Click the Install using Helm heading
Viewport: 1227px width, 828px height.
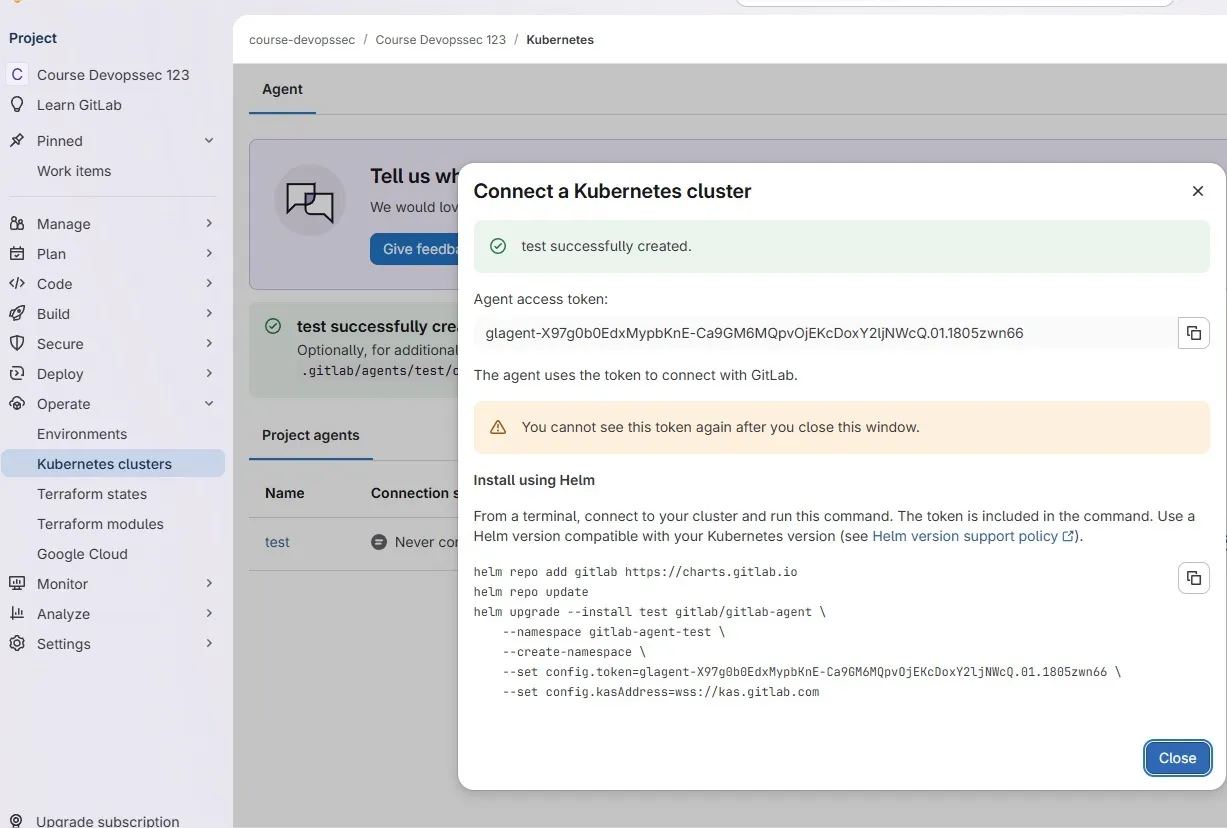point(534,480)
